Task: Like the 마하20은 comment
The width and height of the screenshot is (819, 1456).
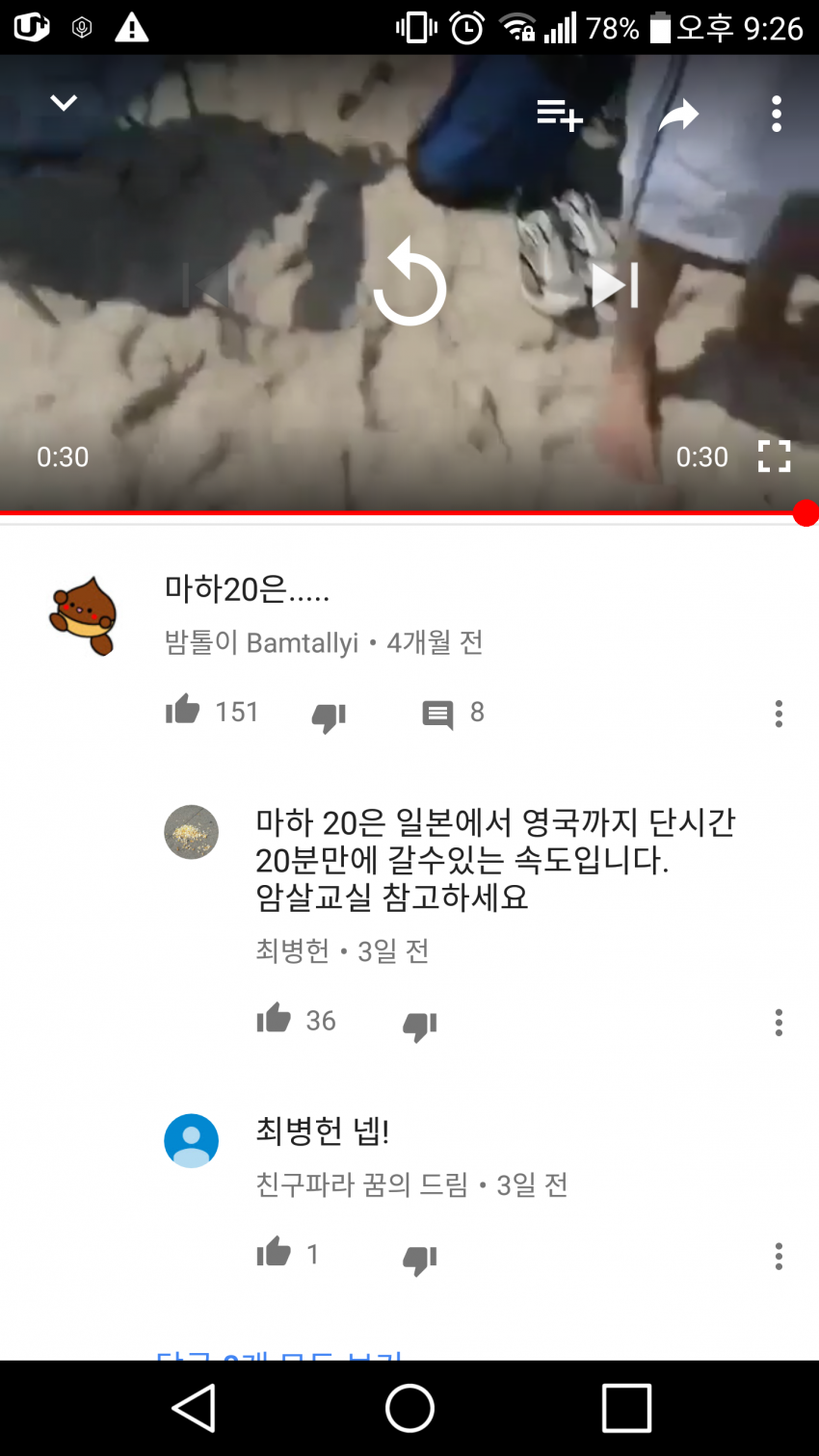Action: 183,711
